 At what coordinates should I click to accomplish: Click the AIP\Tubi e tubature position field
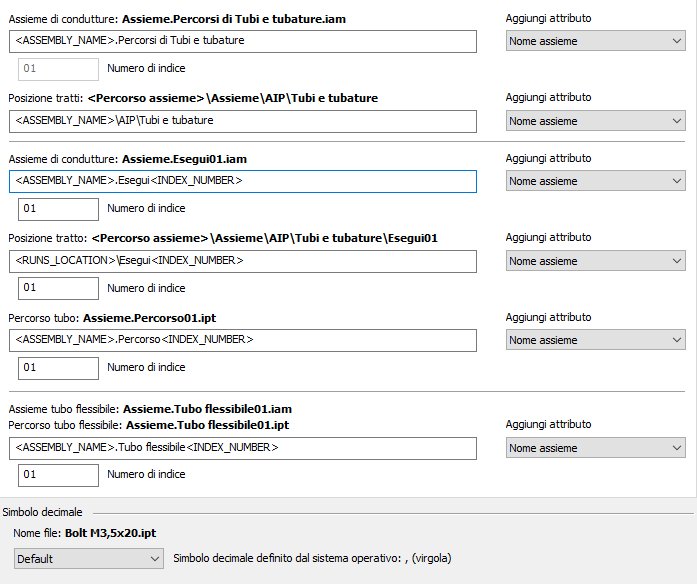242,121
